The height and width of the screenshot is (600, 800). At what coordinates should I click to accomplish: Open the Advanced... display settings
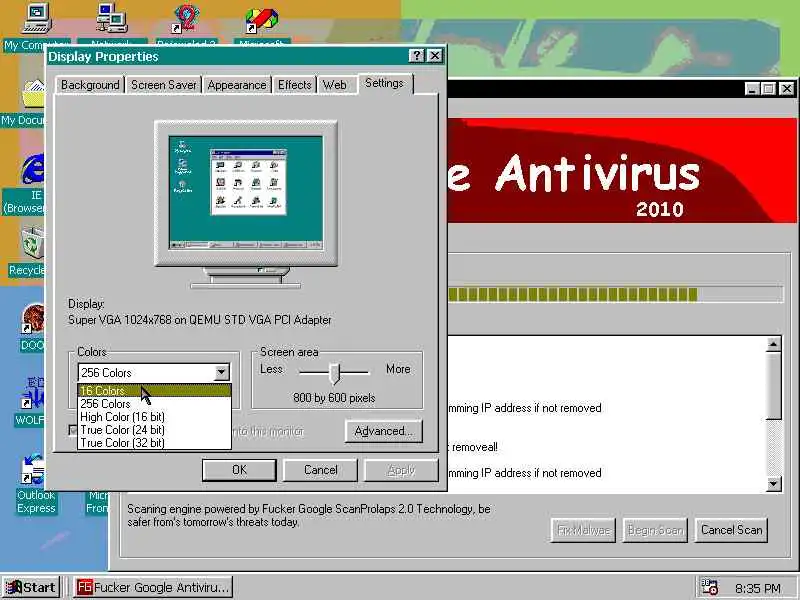384,431
